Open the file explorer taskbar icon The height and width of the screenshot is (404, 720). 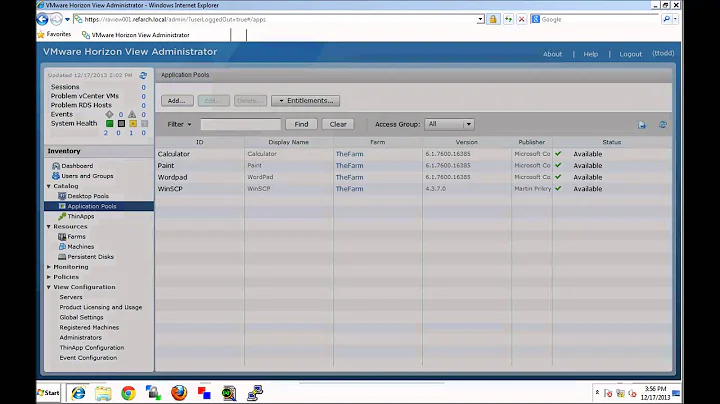pyautogui.click(x=103, y=393)
